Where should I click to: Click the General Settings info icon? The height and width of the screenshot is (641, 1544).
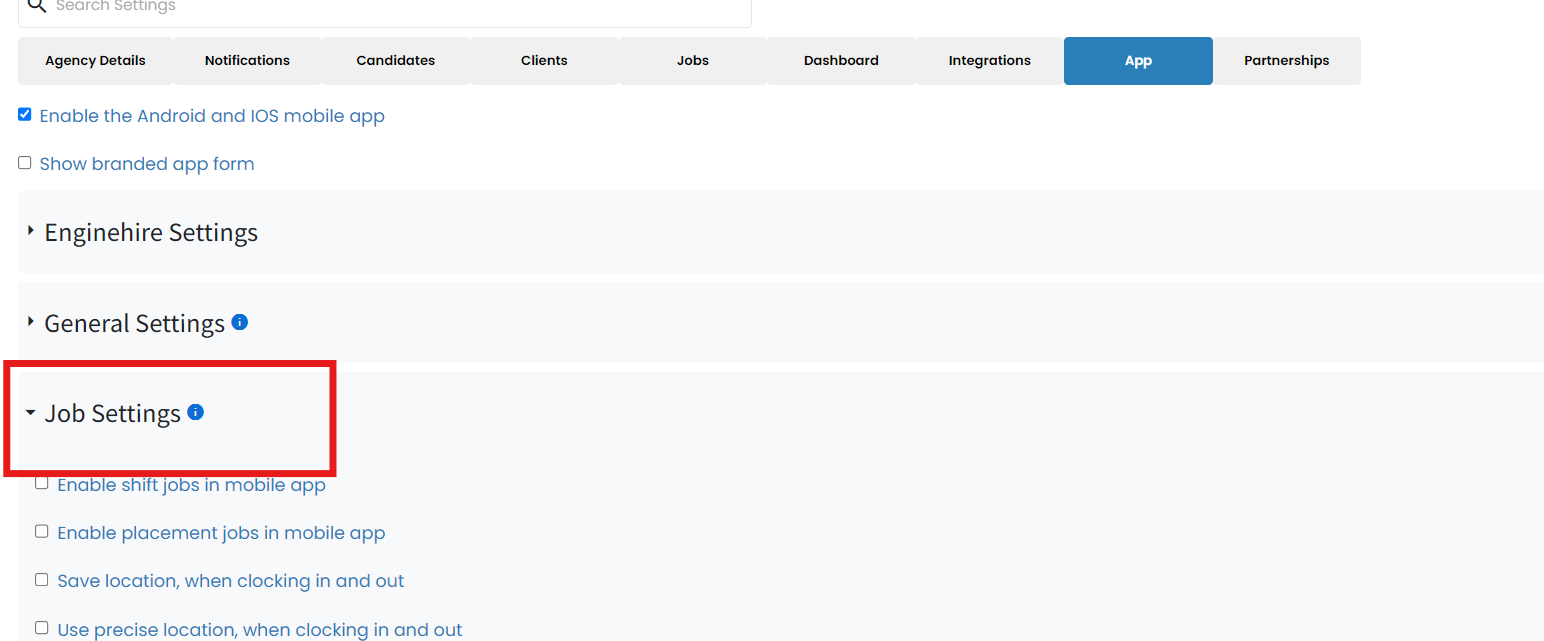(x=240, y=322)
